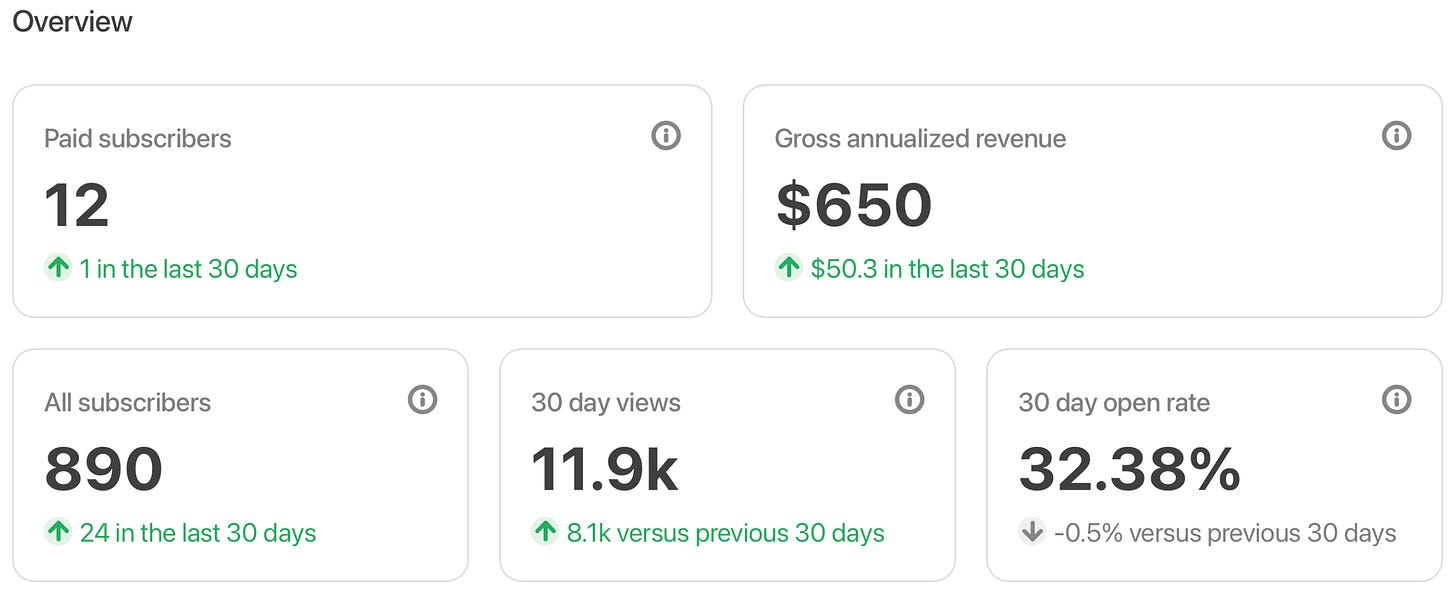The height and width of the screenshot is (595, 1456).
Task: Click '24 in the last 30 days' text
Action: pos(198,533)
